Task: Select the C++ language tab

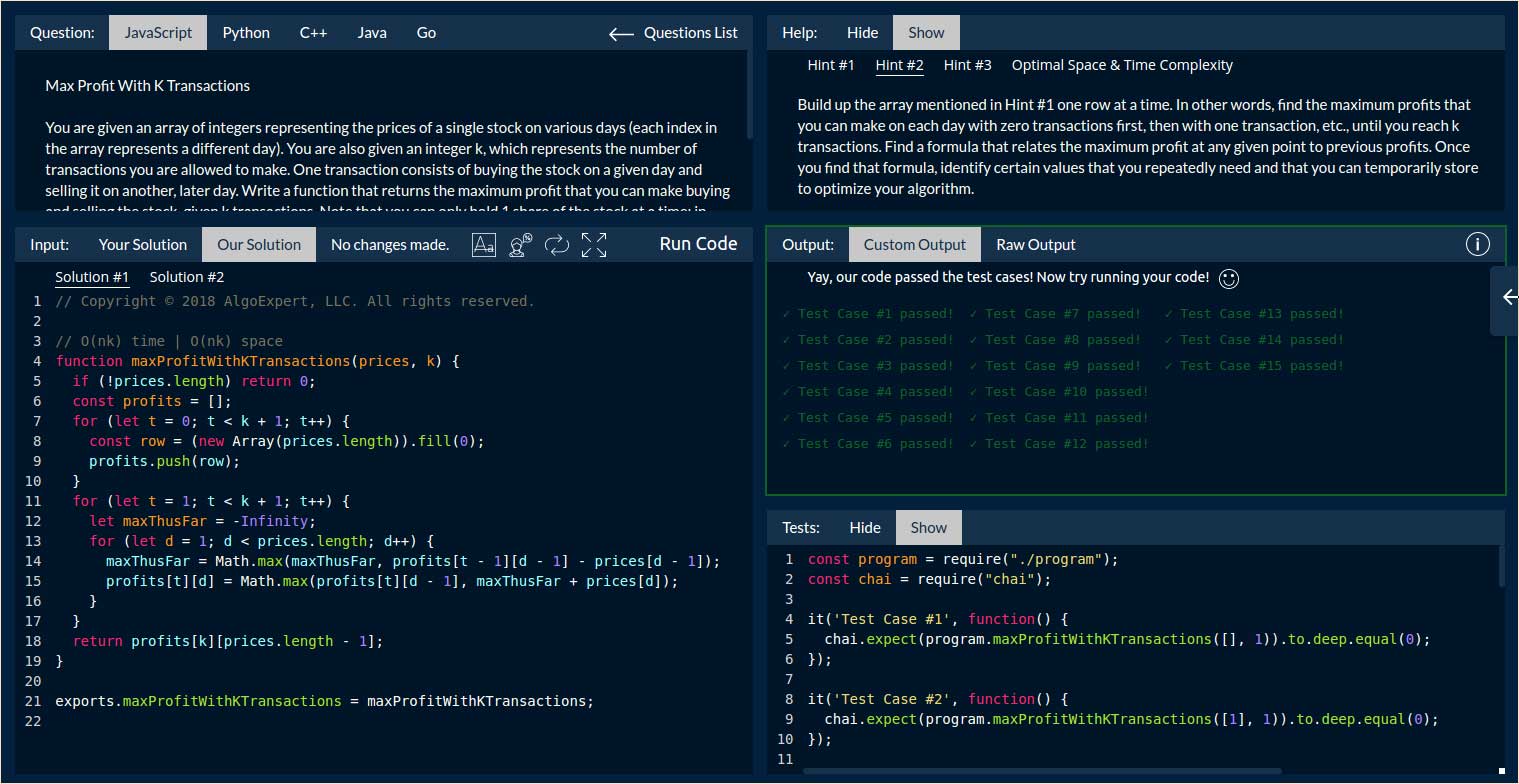Action: coord(313,33)
